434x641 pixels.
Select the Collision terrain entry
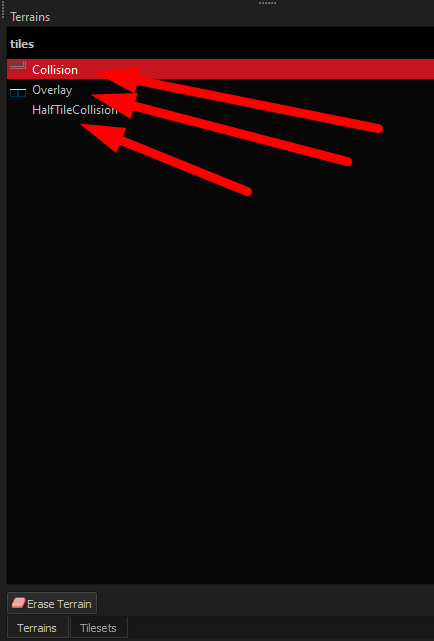click(220, 69)
